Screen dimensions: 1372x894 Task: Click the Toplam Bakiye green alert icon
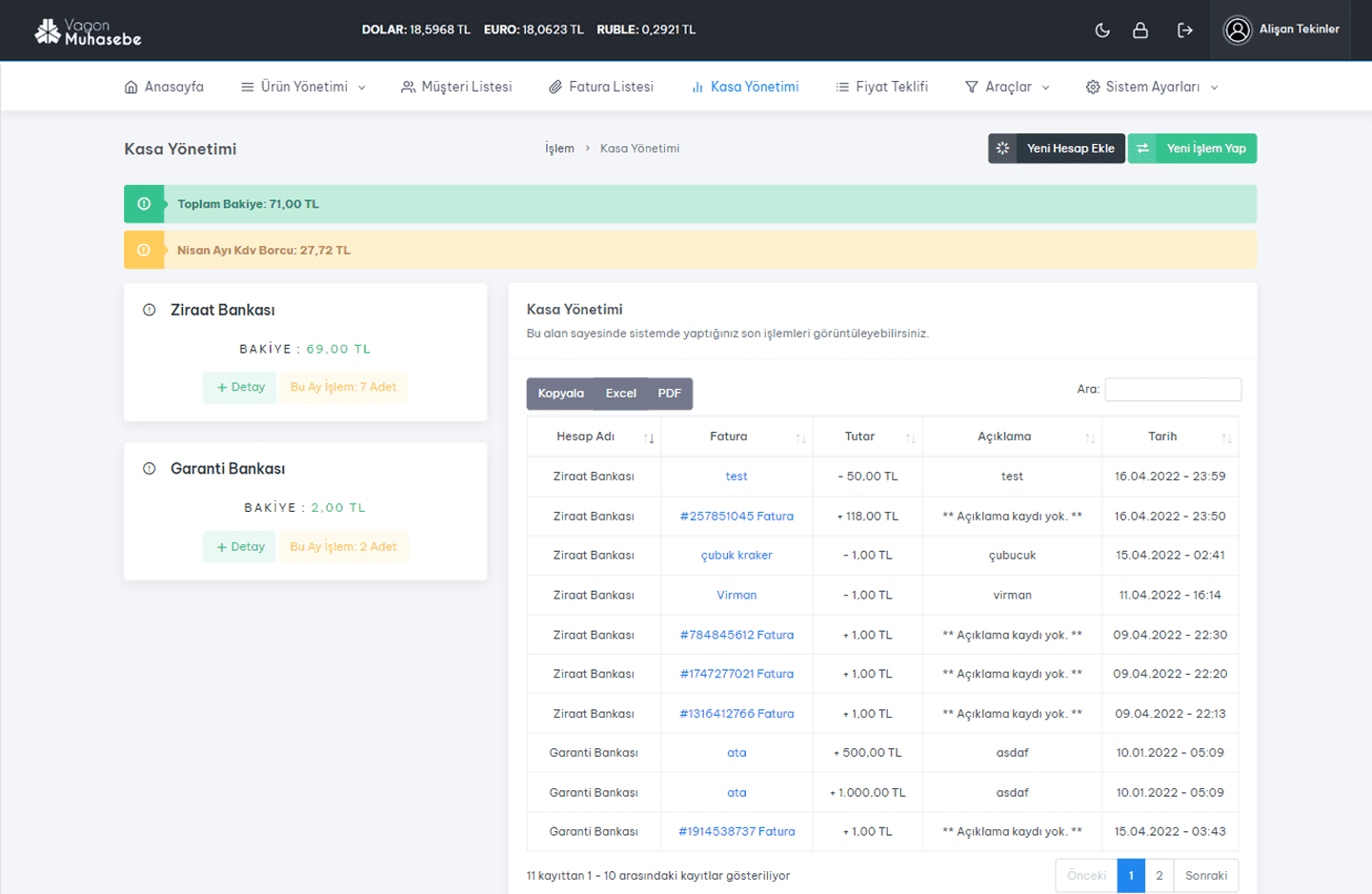(x=144, y=204)
